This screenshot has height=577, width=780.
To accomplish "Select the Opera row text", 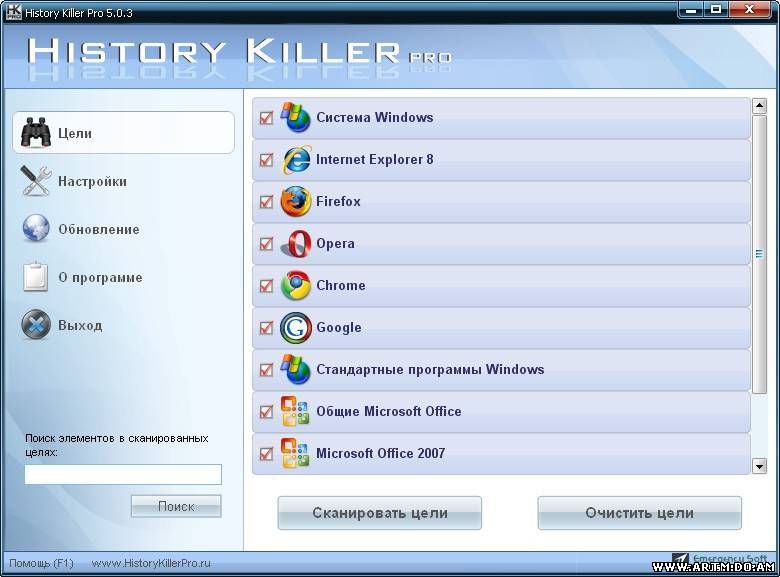I will pyautogui.click(x=336, y=244).
